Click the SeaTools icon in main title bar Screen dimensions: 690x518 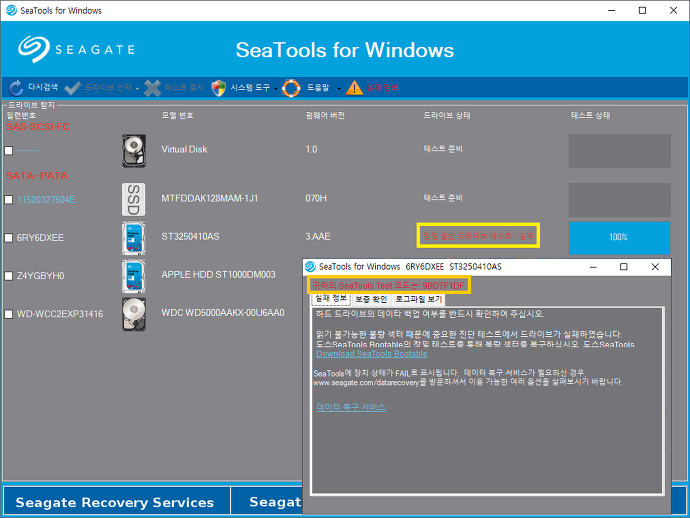point(11,10)
